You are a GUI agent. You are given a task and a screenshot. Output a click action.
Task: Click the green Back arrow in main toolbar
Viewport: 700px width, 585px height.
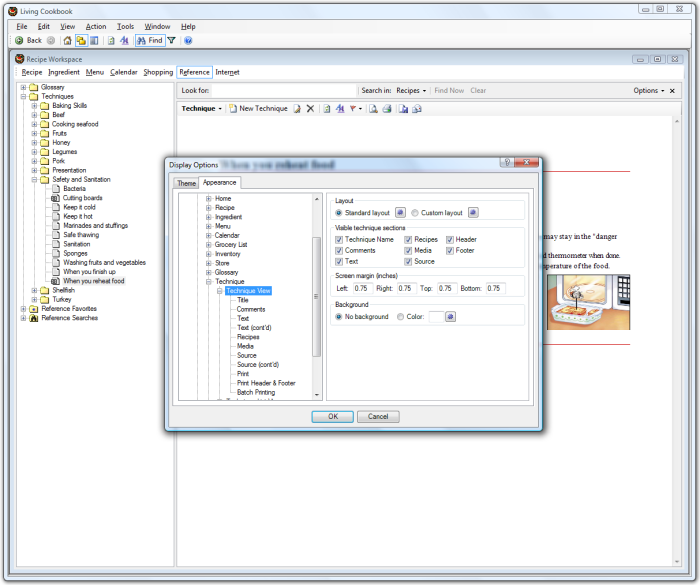pyautogui.click(x=19, y=41)
